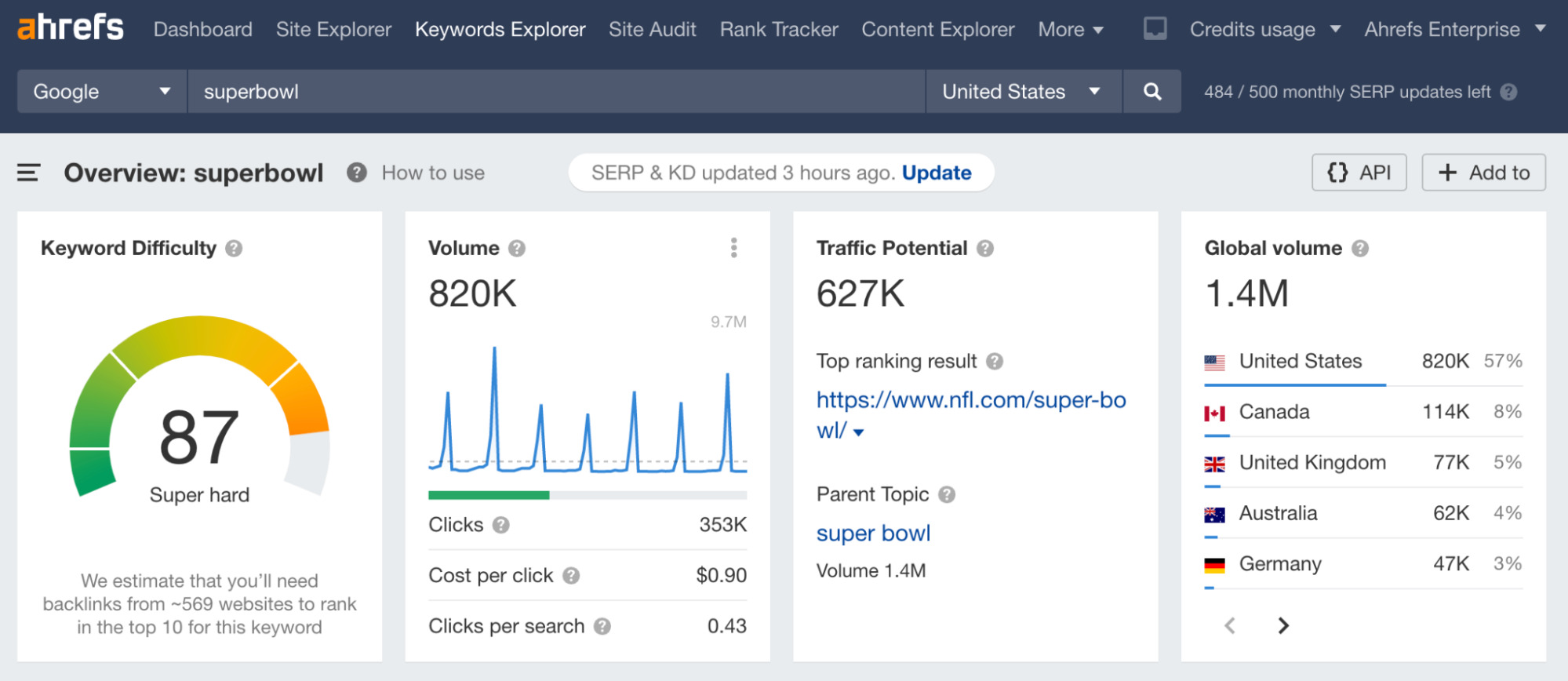Open the United States country dropdown
The width and height of the screenshot is (1568, 681).
pyautogui.click(x=1024, y=91)
